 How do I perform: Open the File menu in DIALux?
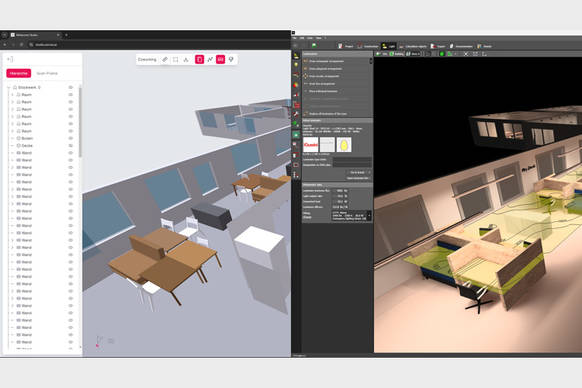(x=294, y=38)
